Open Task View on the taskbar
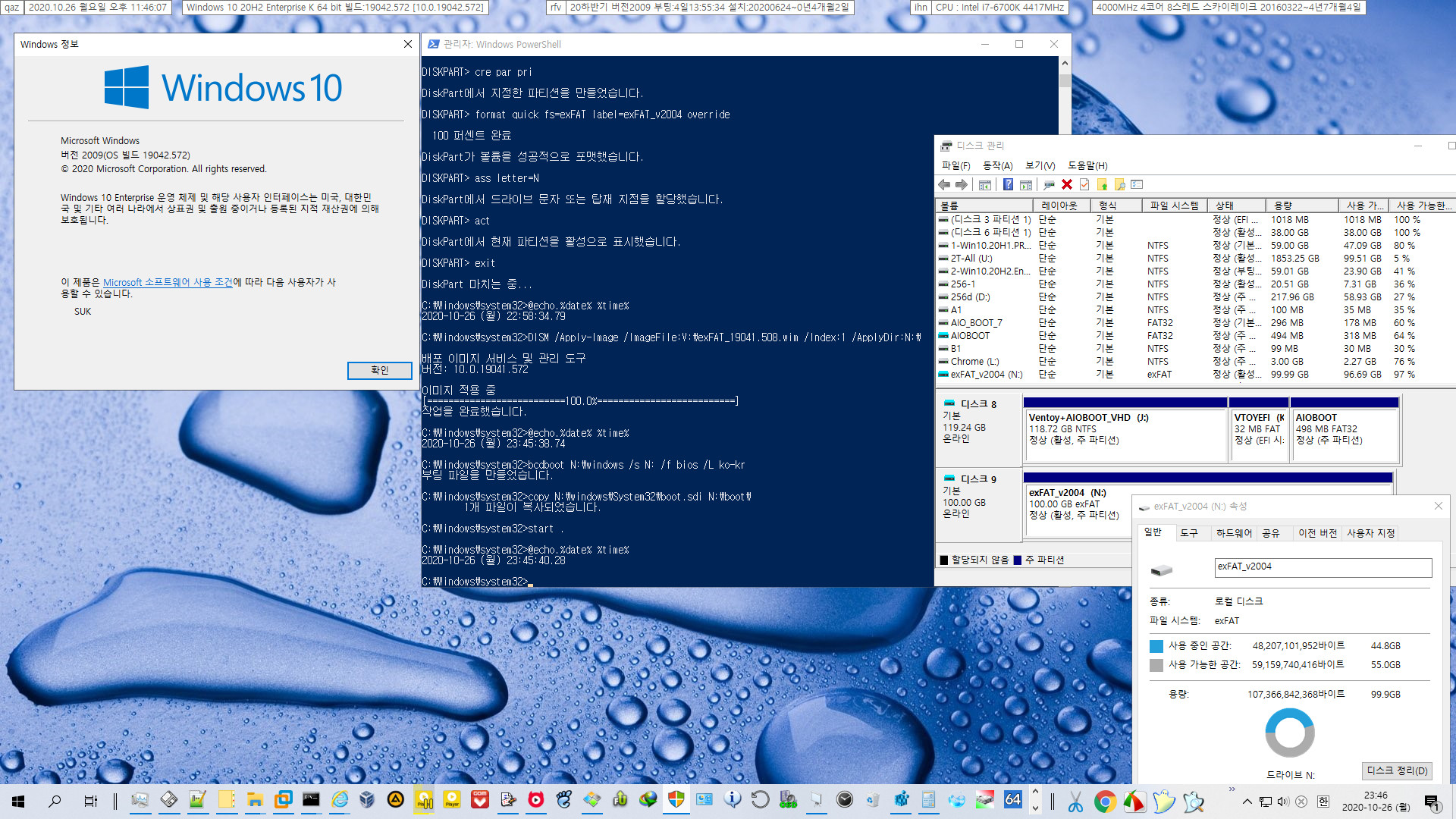Screen dimensions: 1456x819 [x=91, y=801]
